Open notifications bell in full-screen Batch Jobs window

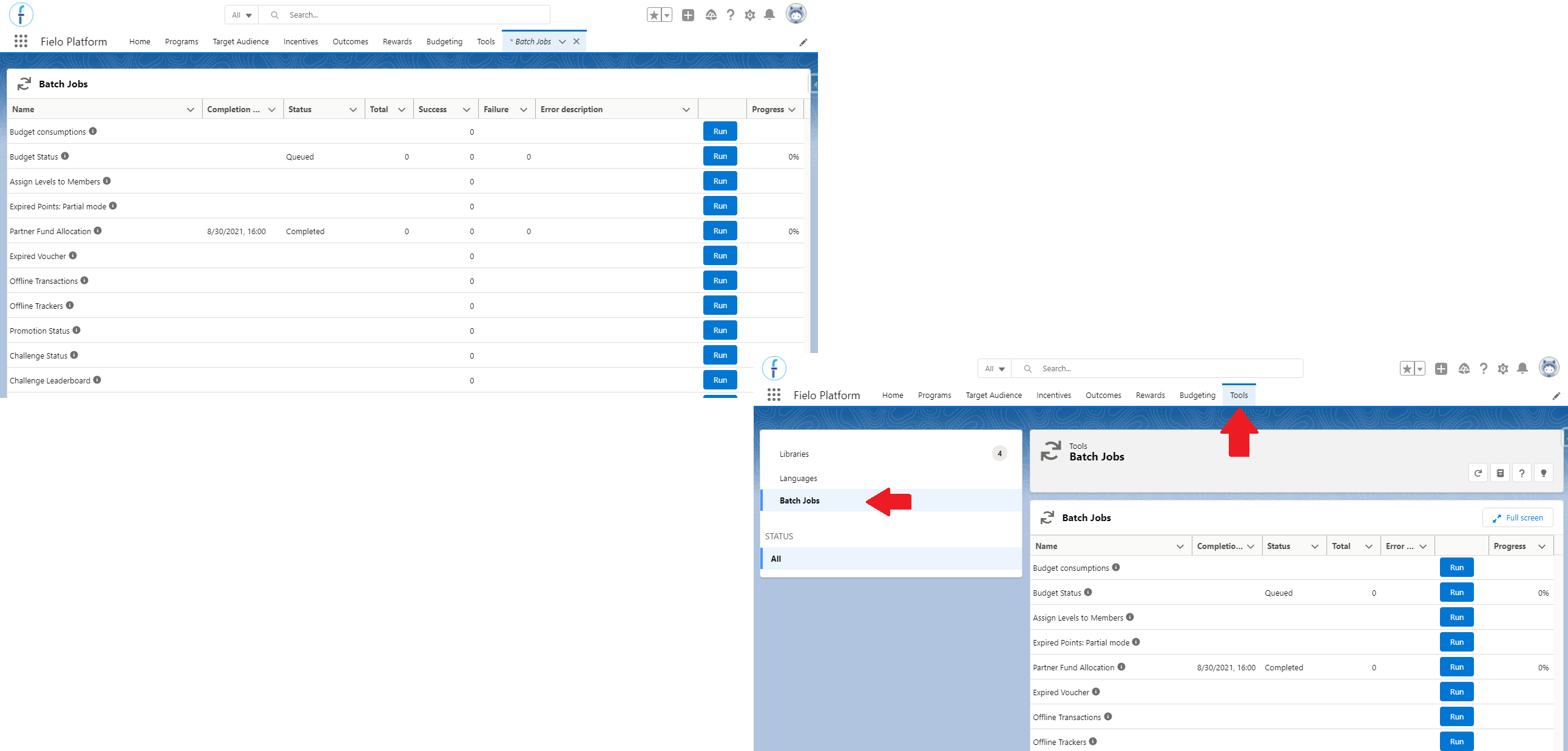click(769, 15)
